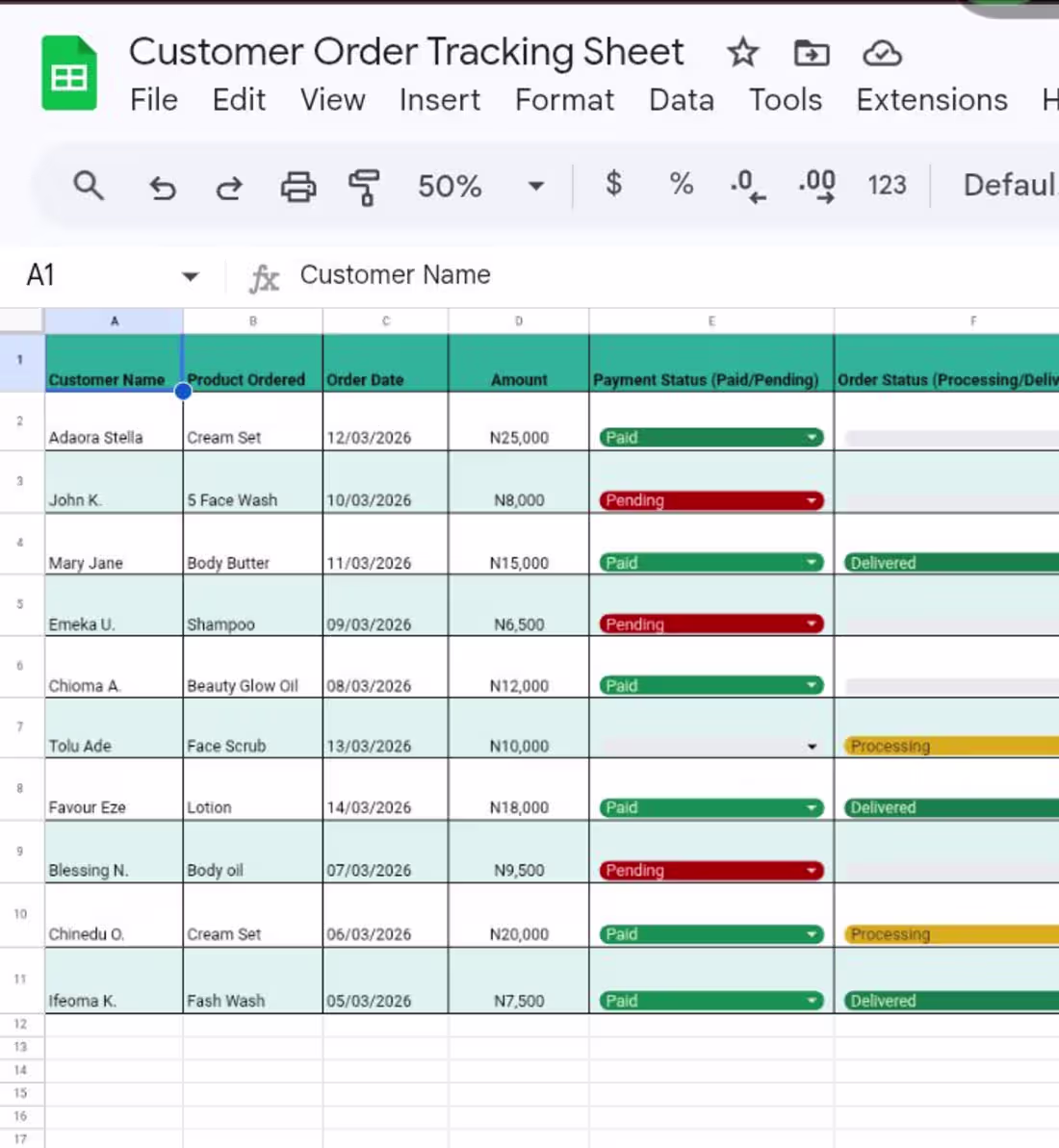Image resolution: width=1059 pixels, height=1148 pixels.
Task: Select cell containing Beauty Glow Oil
Action: click(x=252, y=666)
